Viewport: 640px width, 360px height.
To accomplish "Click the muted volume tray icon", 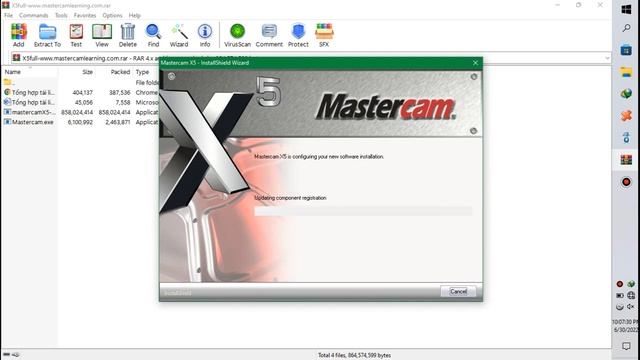I will click(x=631, y=307).
